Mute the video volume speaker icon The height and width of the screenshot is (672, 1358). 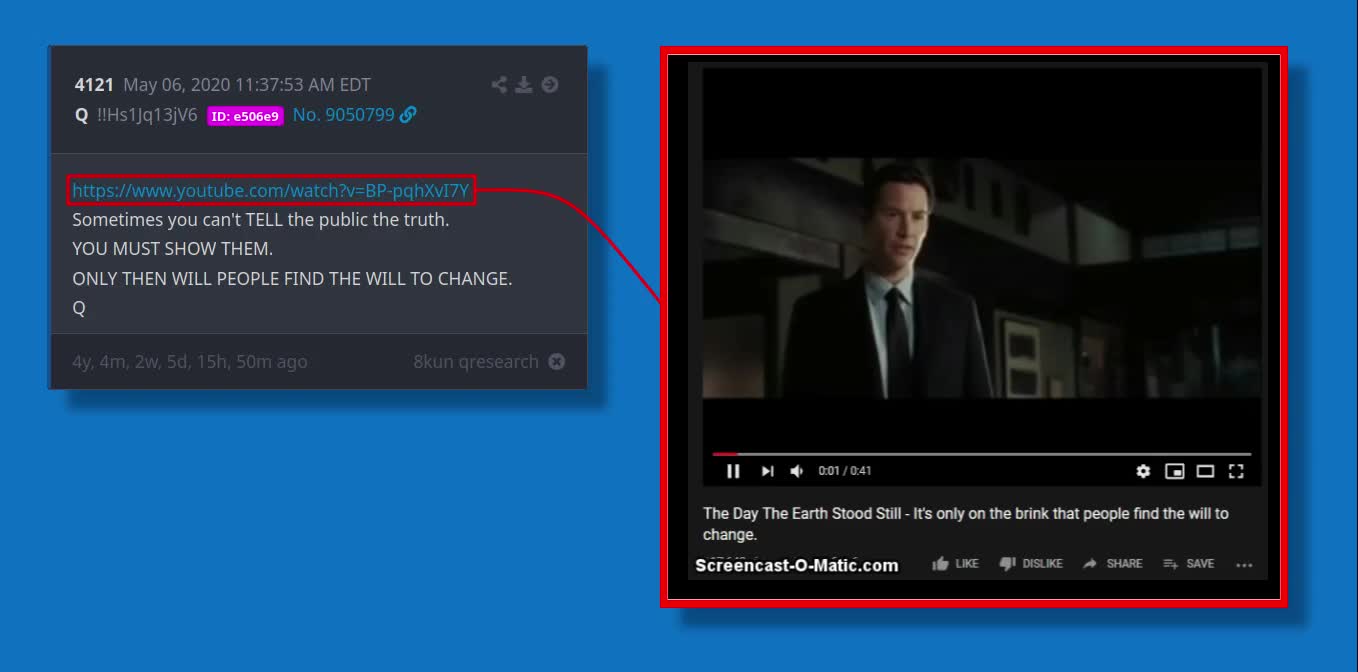(x=797, y=471)
